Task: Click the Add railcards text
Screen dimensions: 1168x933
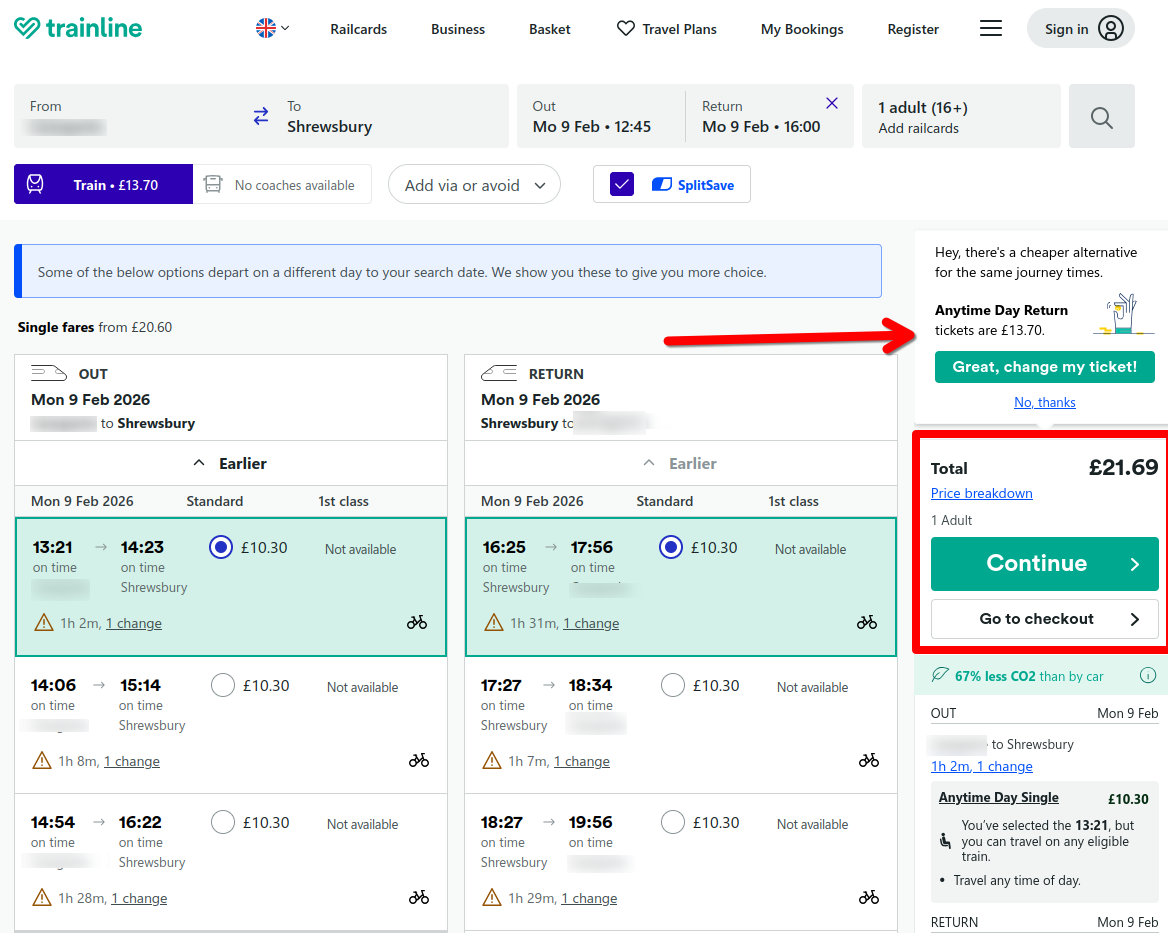Action: pyautogui.click(x=918, y=128)
